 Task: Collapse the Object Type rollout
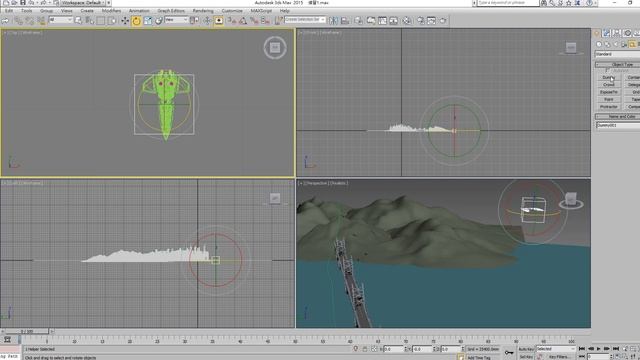618,64
